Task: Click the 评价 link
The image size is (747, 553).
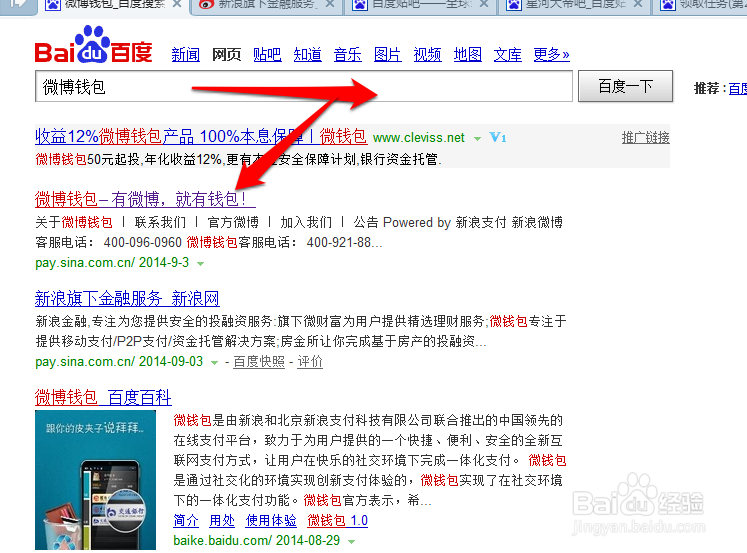Action: coord(310,362)
